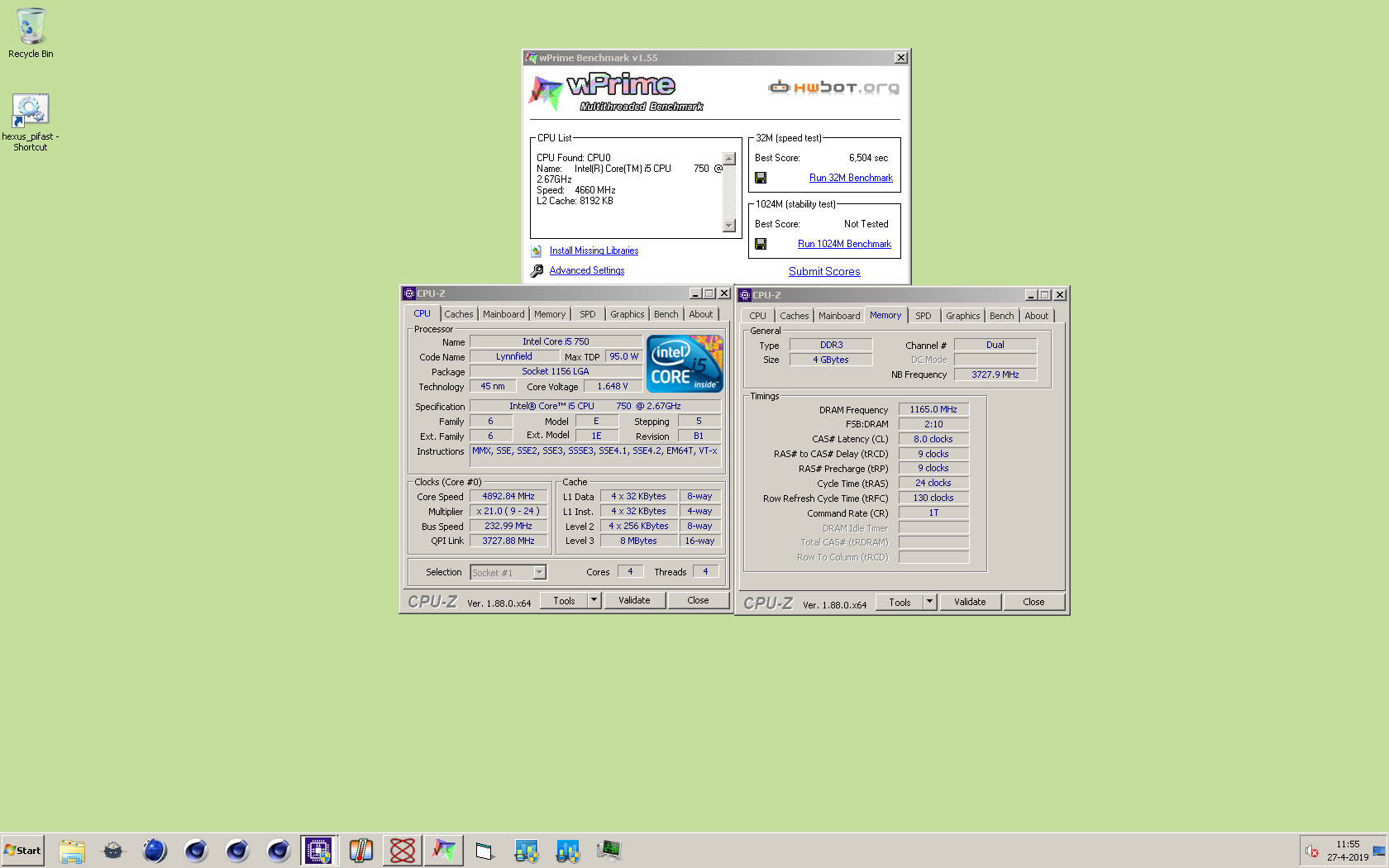1389x868 pixels.
Task: Switch to CPU-Z taskbar button
Action: tap(319, 851)
